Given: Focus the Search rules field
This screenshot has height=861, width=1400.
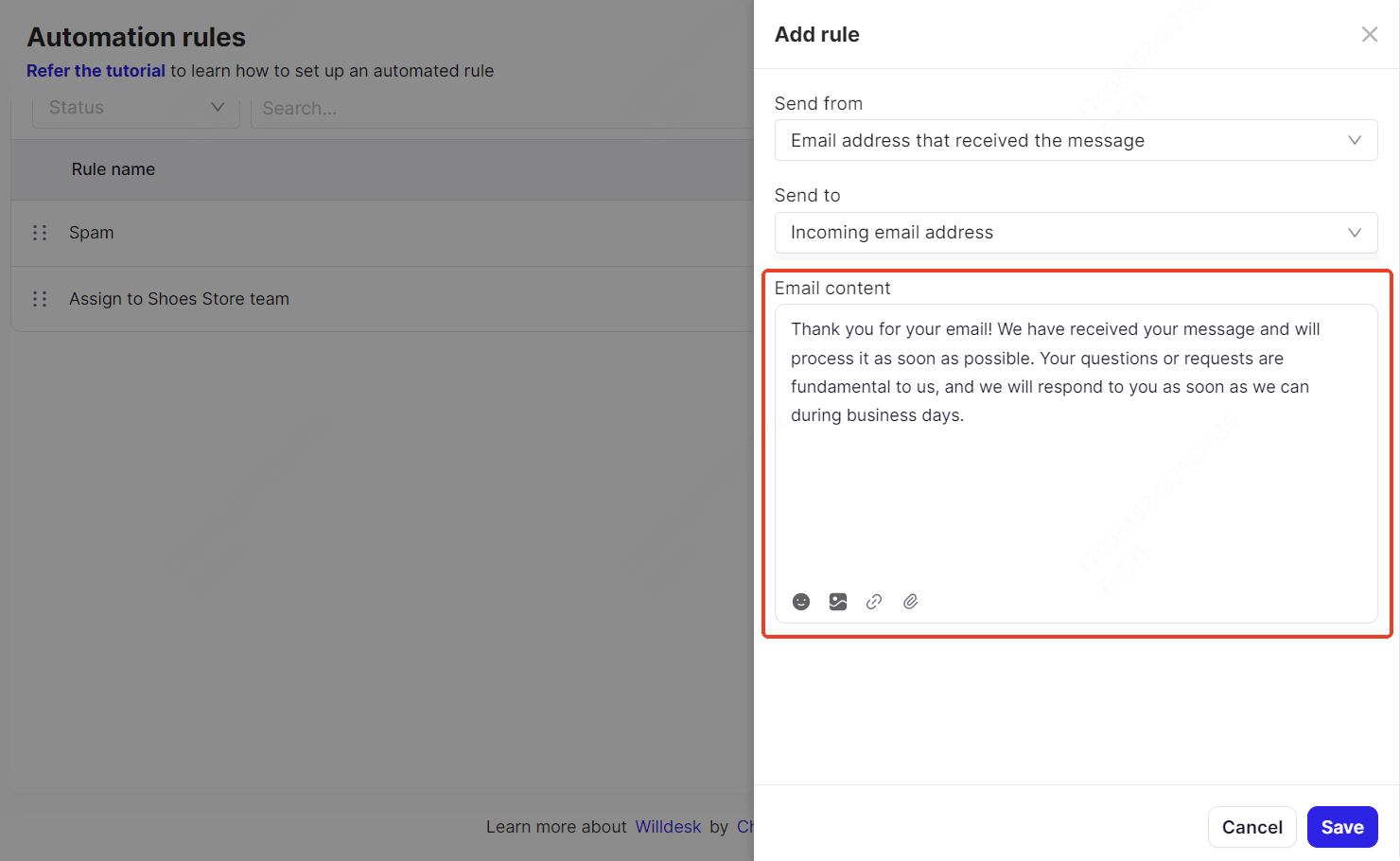Looking at the screenshot, I should 501,108.
